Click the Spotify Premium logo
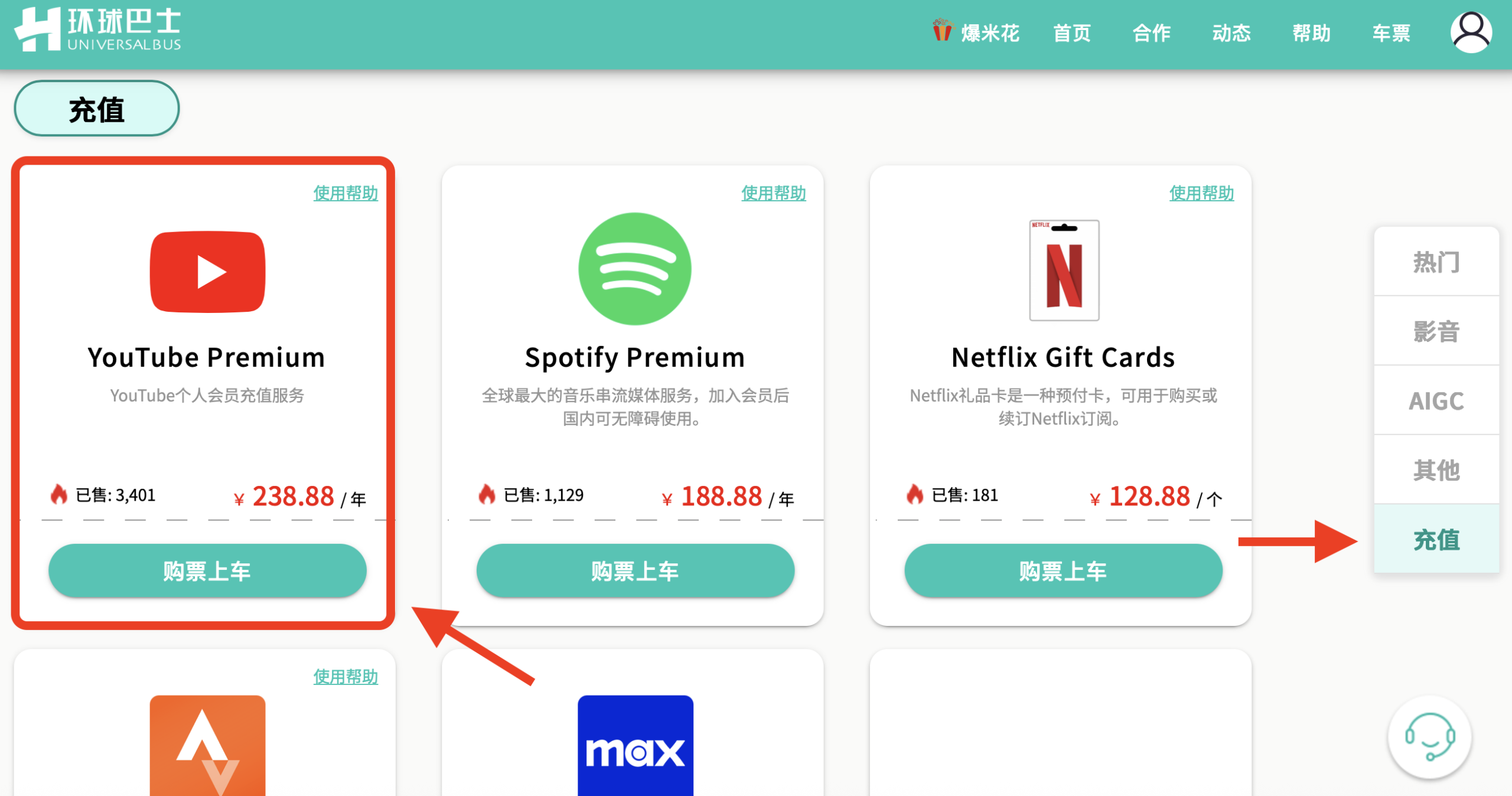This screenshot has height=796, width=1512. tap(634, 269)
